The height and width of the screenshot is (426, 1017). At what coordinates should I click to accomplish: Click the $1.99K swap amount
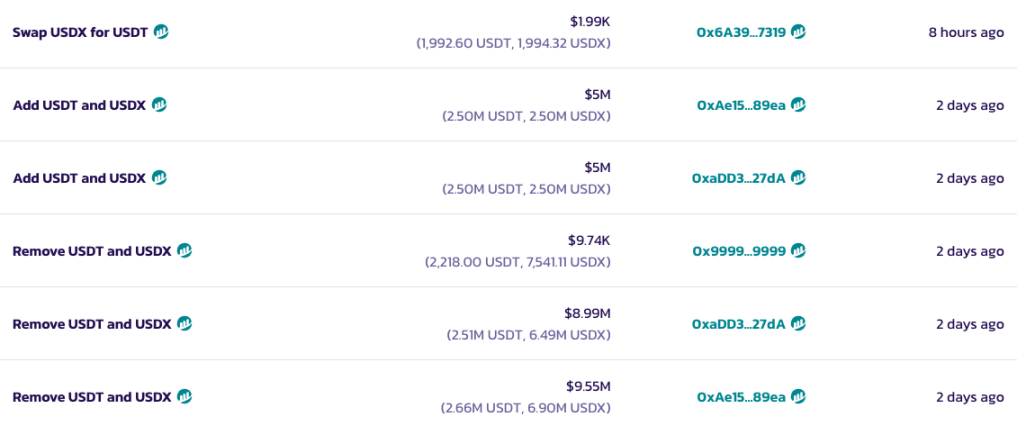pos(590,22)
